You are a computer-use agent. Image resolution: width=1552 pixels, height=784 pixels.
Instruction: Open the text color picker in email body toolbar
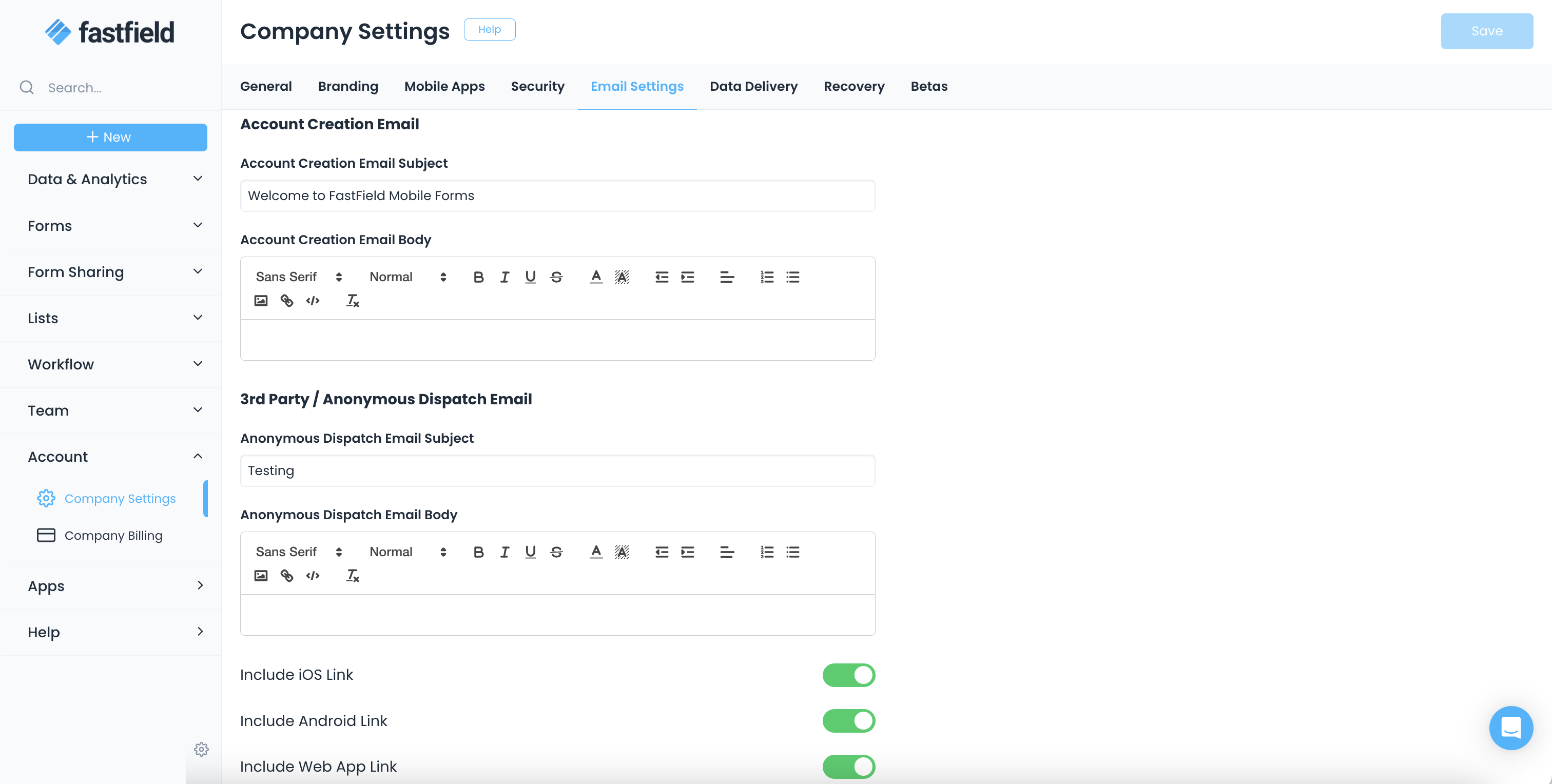click(x=595, y=277)
